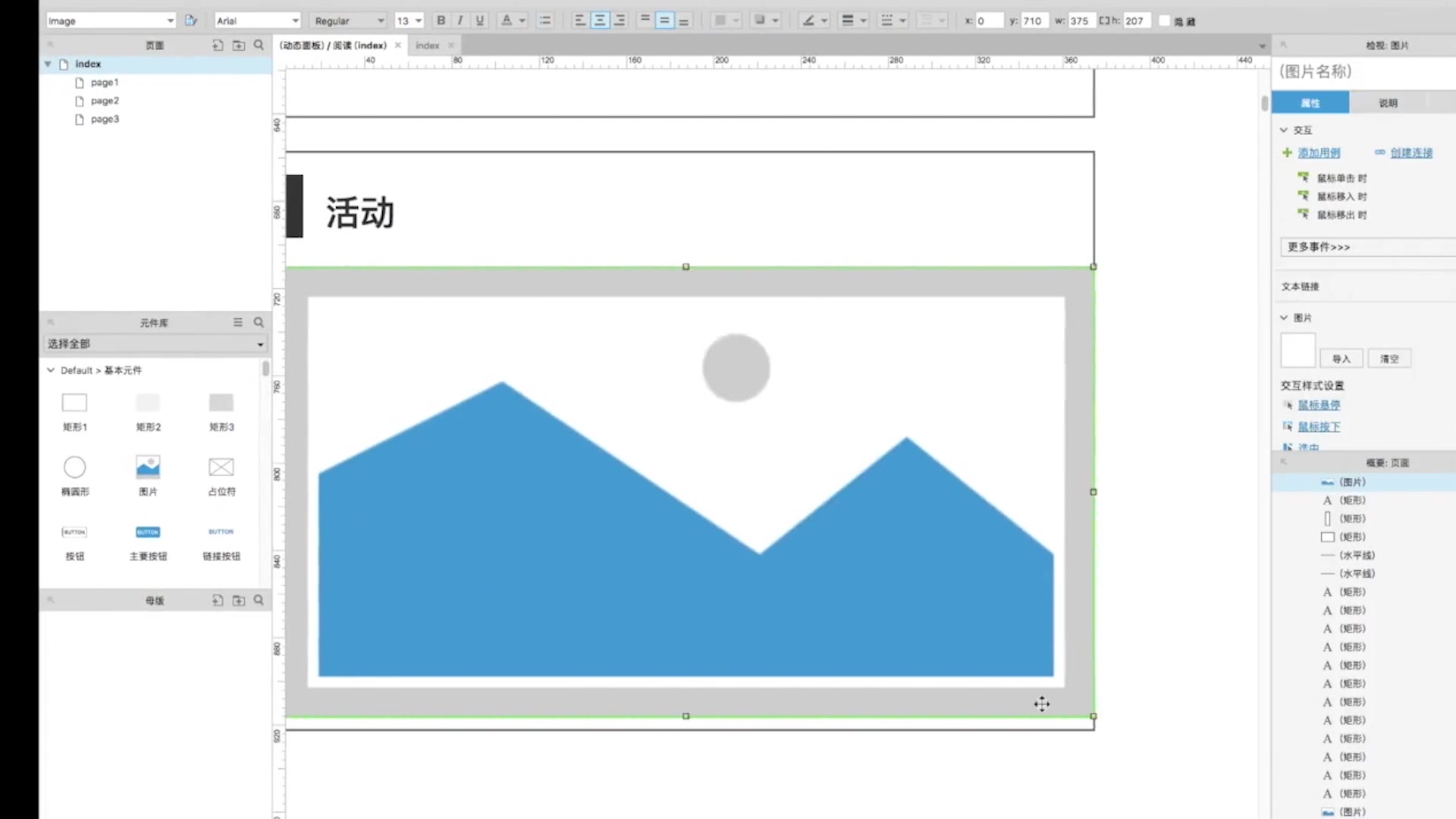Enable the 隐藏 checkbox in the toolbar

(1166, 20)
